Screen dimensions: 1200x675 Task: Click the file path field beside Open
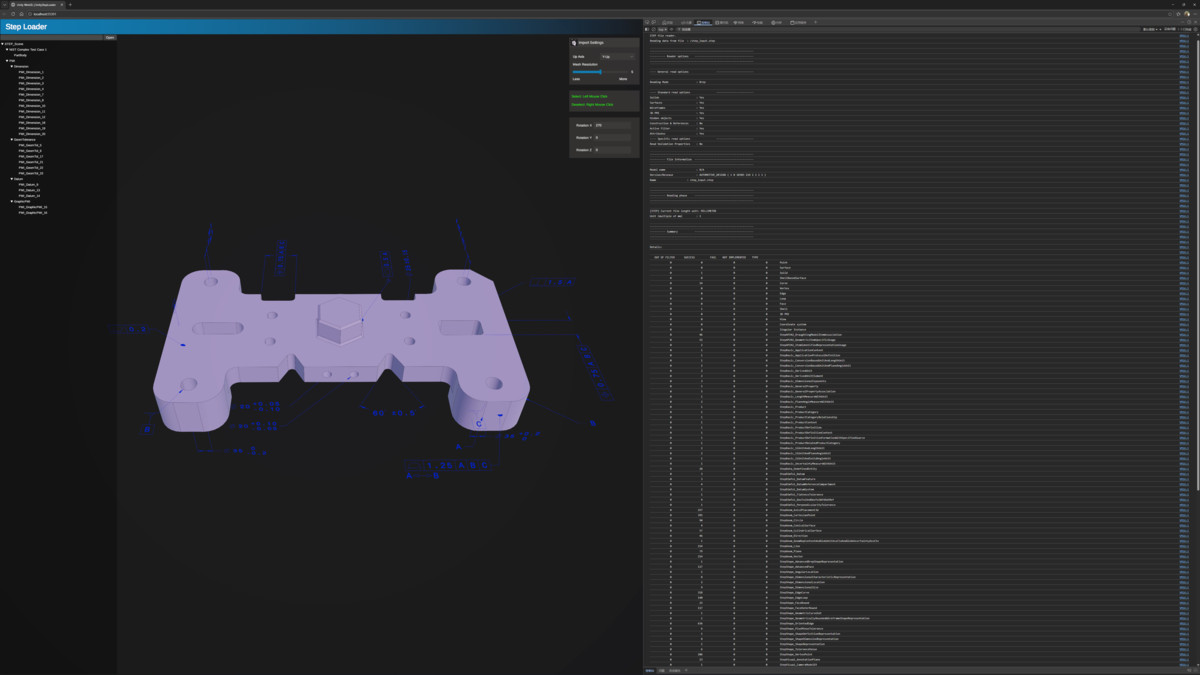pyautogui.click(x=52, y=38)
